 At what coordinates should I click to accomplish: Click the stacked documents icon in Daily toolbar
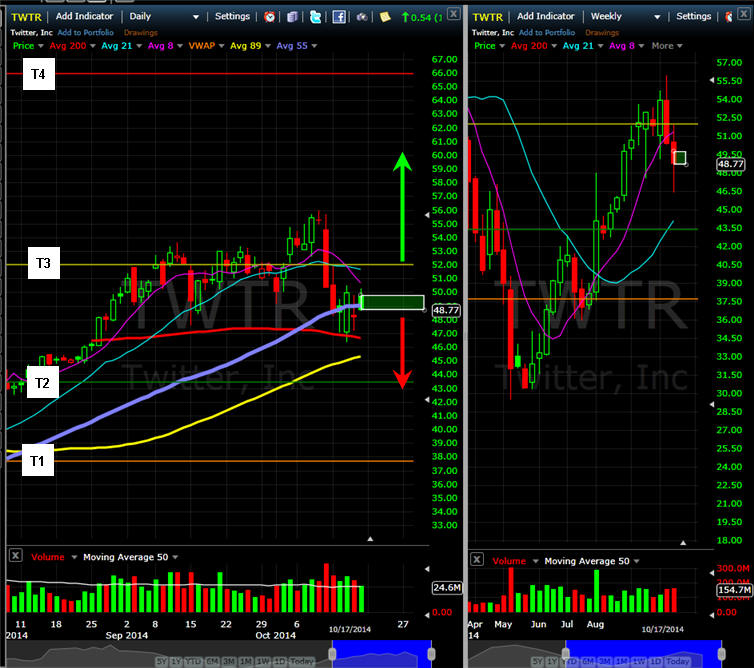click(292, 17)
